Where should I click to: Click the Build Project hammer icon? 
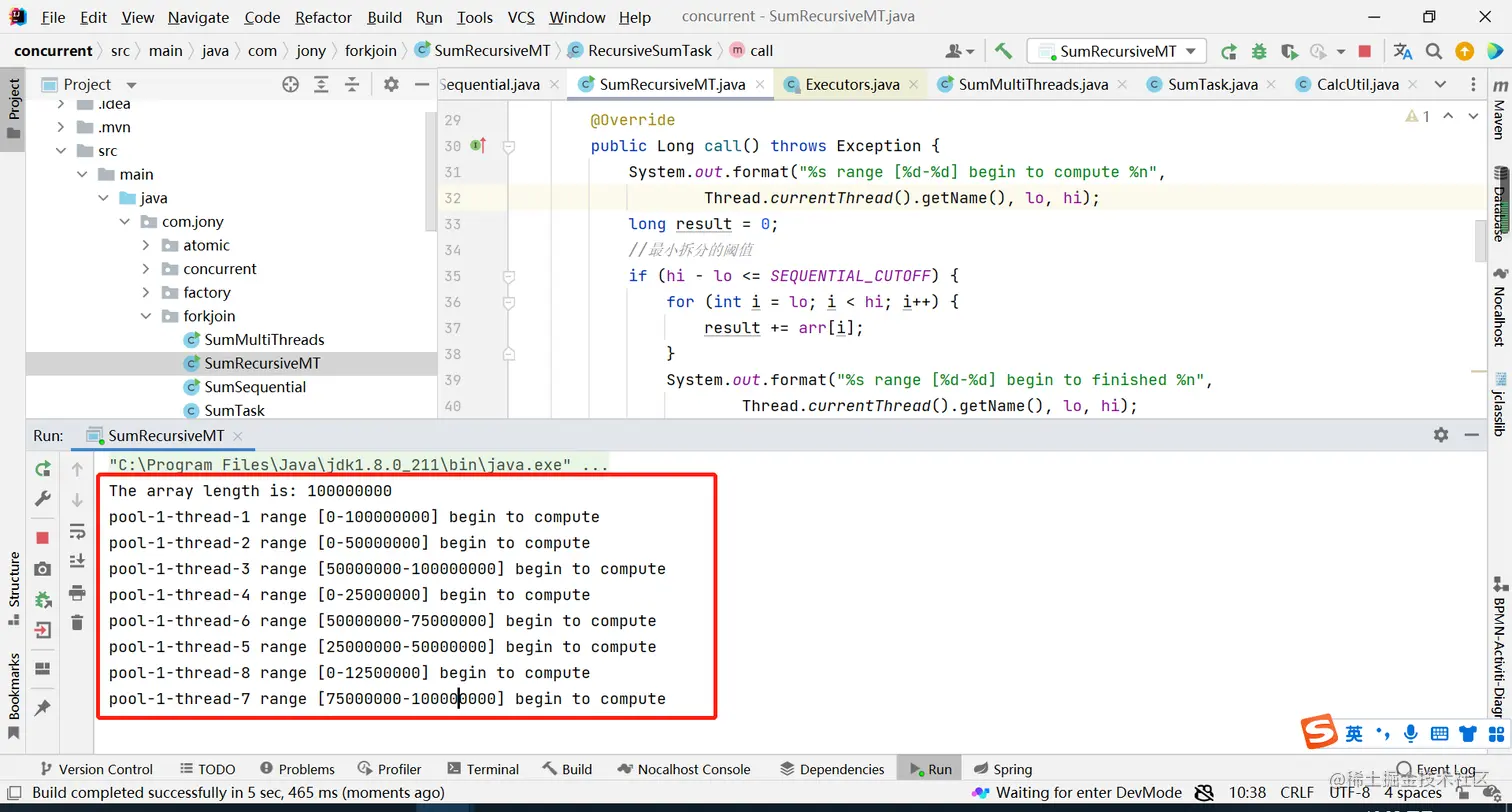pos(1004,51)
